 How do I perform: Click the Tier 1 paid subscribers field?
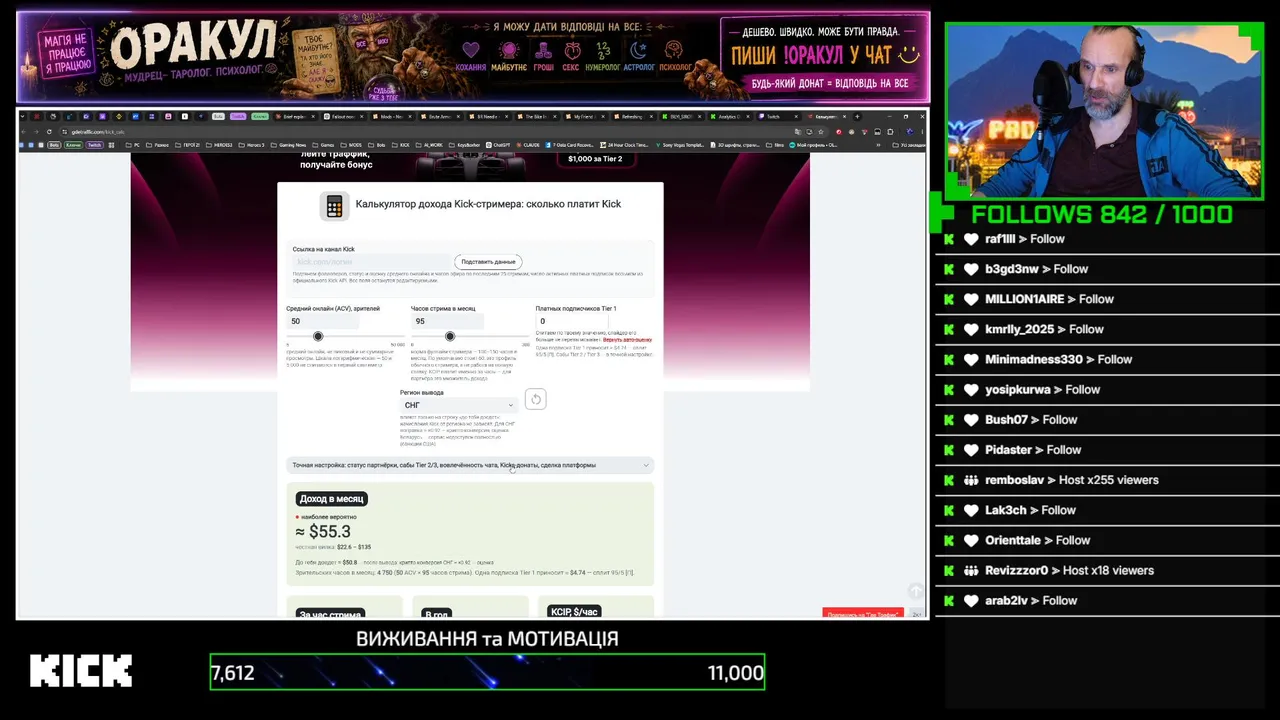click(x=571, y=322)
